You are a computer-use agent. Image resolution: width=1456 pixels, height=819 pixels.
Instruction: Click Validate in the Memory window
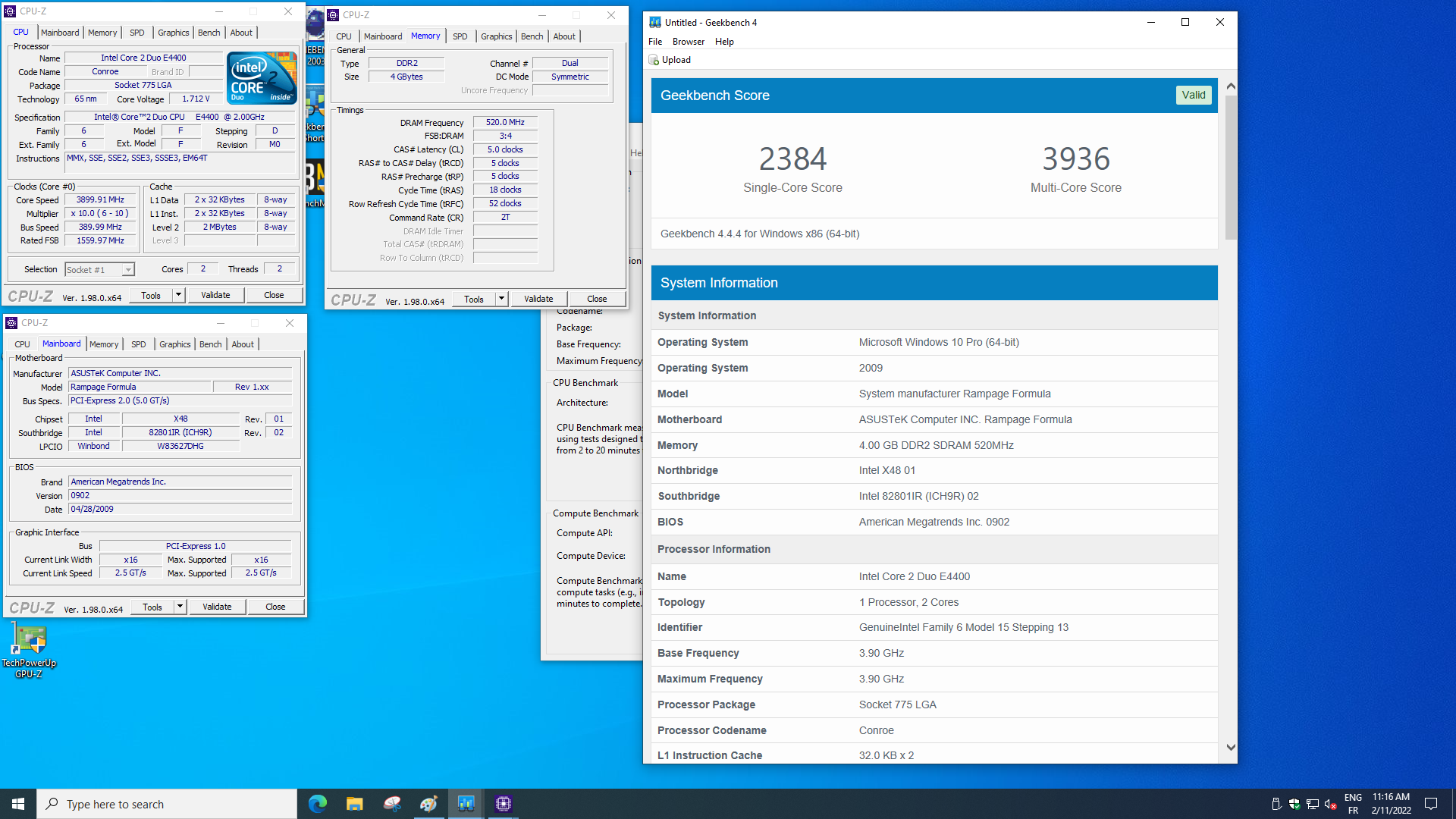(x=538, y=299)
